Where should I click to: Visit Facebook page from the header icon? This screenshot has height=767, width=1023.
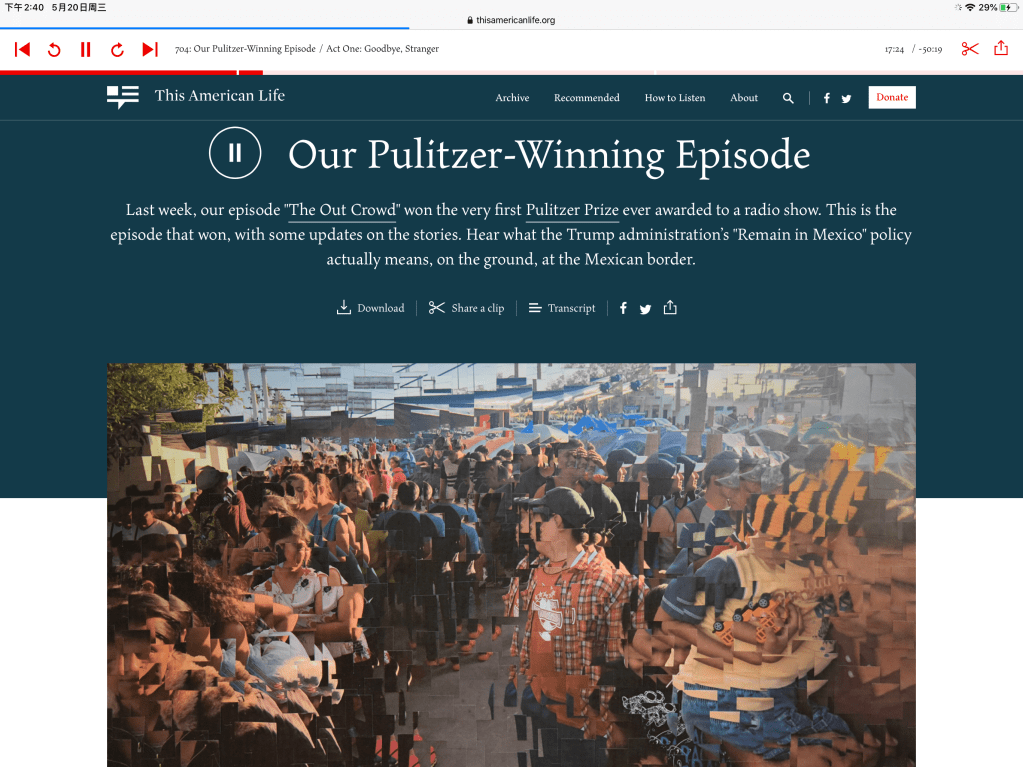click(827, 98)
